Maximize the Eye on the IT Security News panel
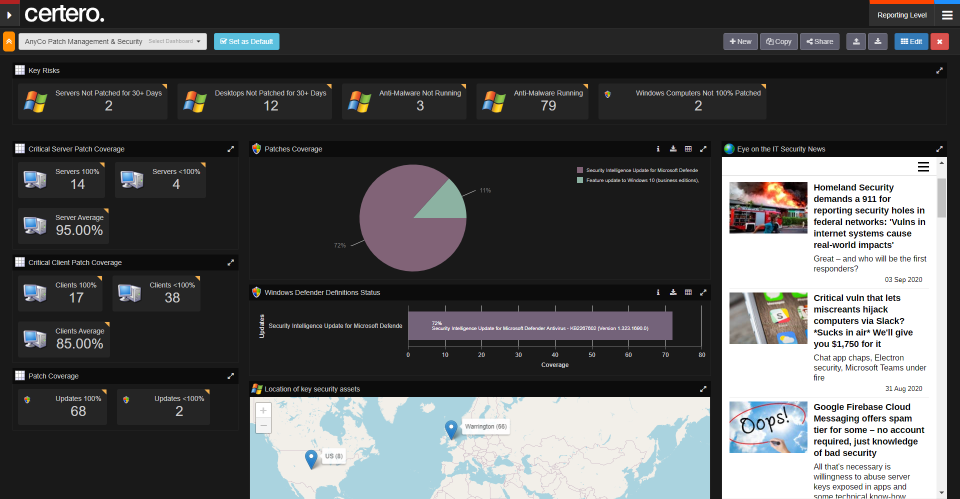The width and height of the screenshot is (960, 499). point(939,149)
